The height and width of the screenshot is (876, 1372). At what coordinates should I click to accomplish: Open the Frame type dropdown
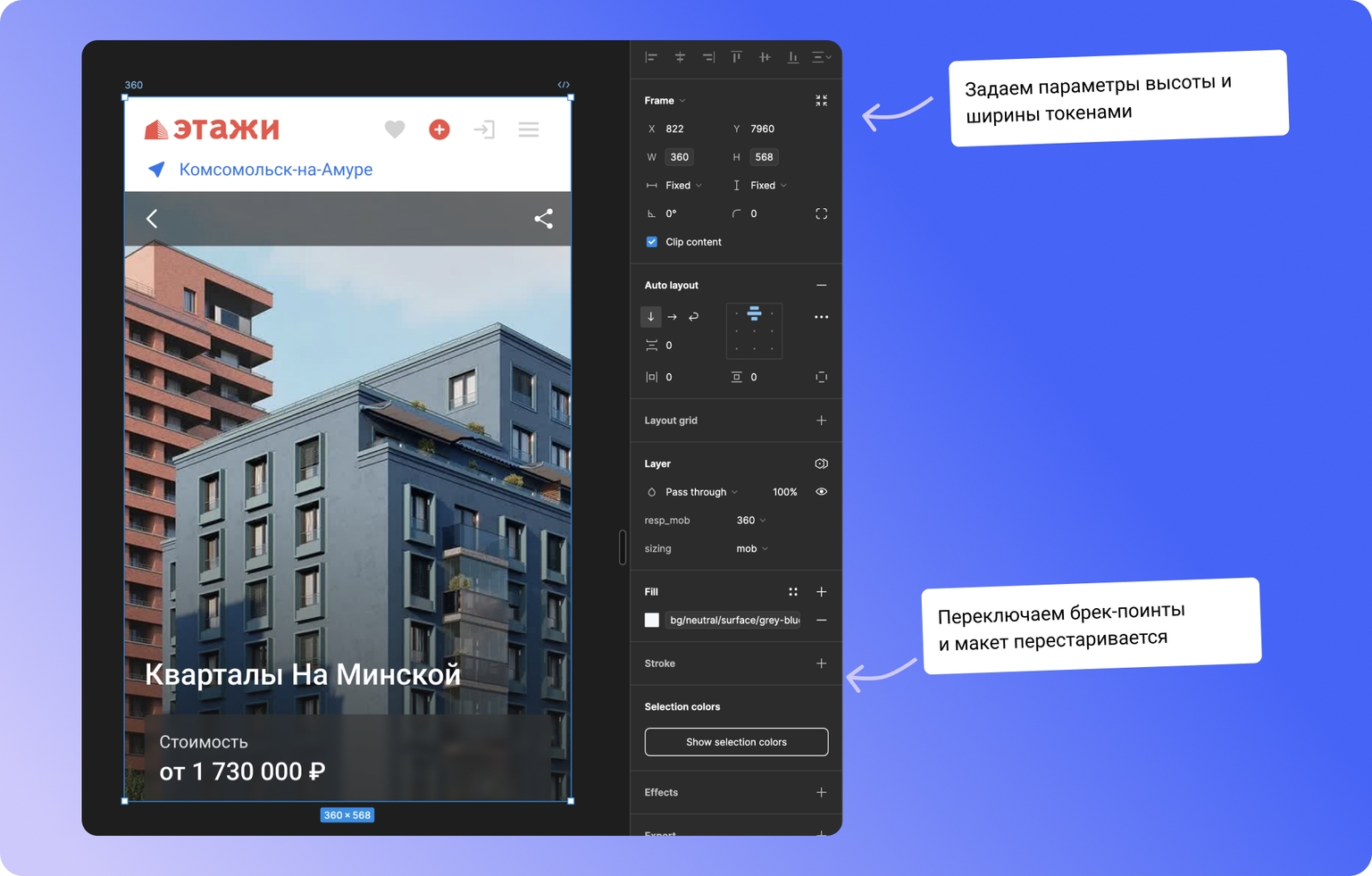665,101
